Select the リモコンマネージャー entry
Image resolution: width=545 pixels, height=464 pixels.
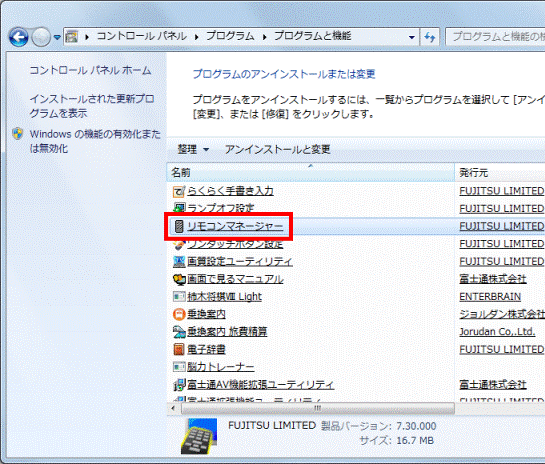coord(235,226)
